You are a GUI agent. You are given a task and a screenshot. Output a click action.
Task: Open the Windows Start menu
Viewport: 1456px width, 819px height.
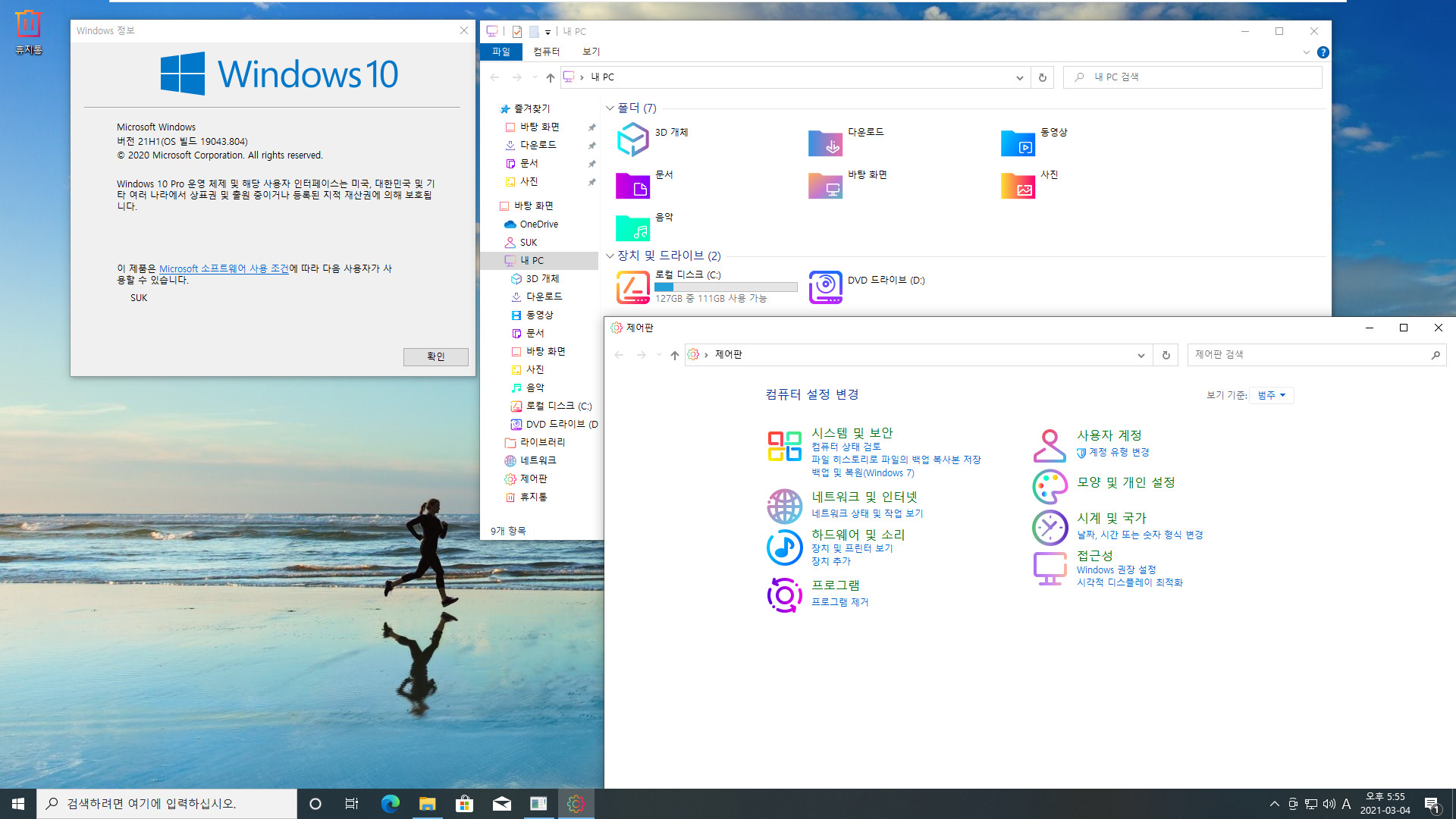(18, 804)
